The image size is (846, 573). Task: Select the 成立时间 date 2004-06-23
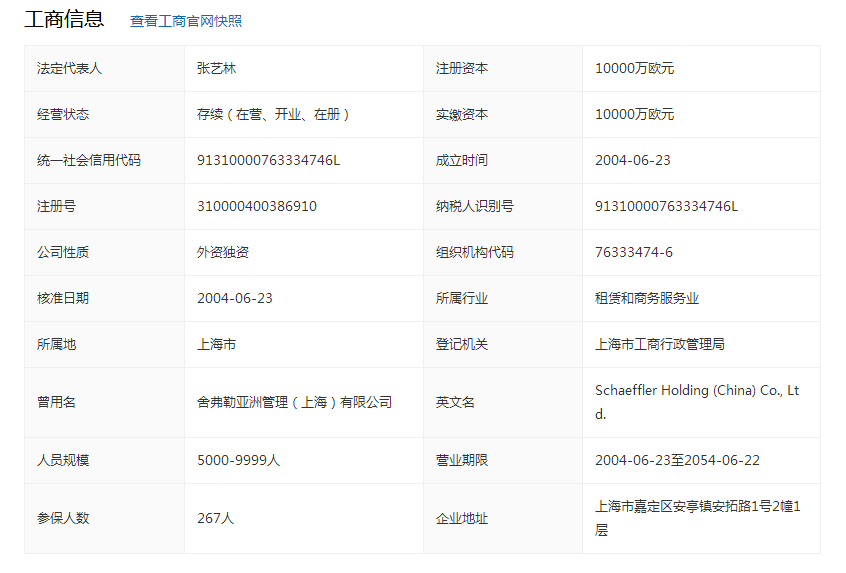coord(633,160)
